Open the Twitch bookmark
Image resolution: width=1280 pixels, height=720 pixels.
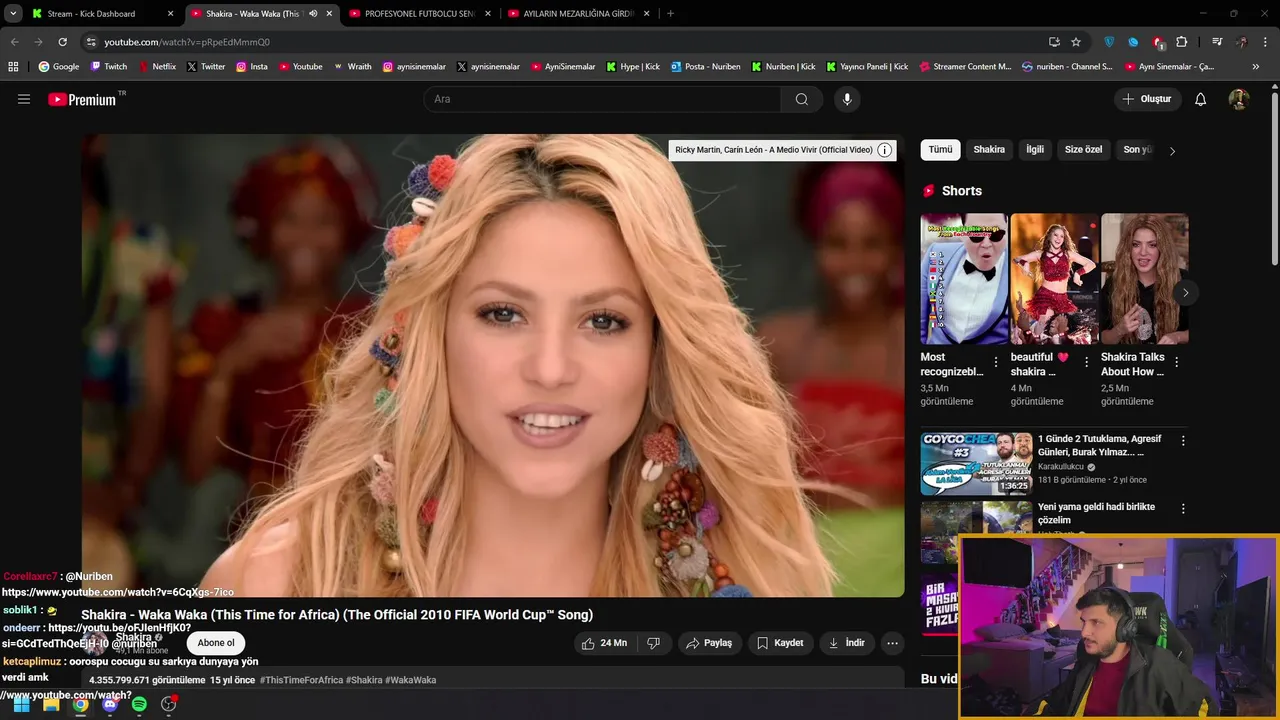[109, 67]
